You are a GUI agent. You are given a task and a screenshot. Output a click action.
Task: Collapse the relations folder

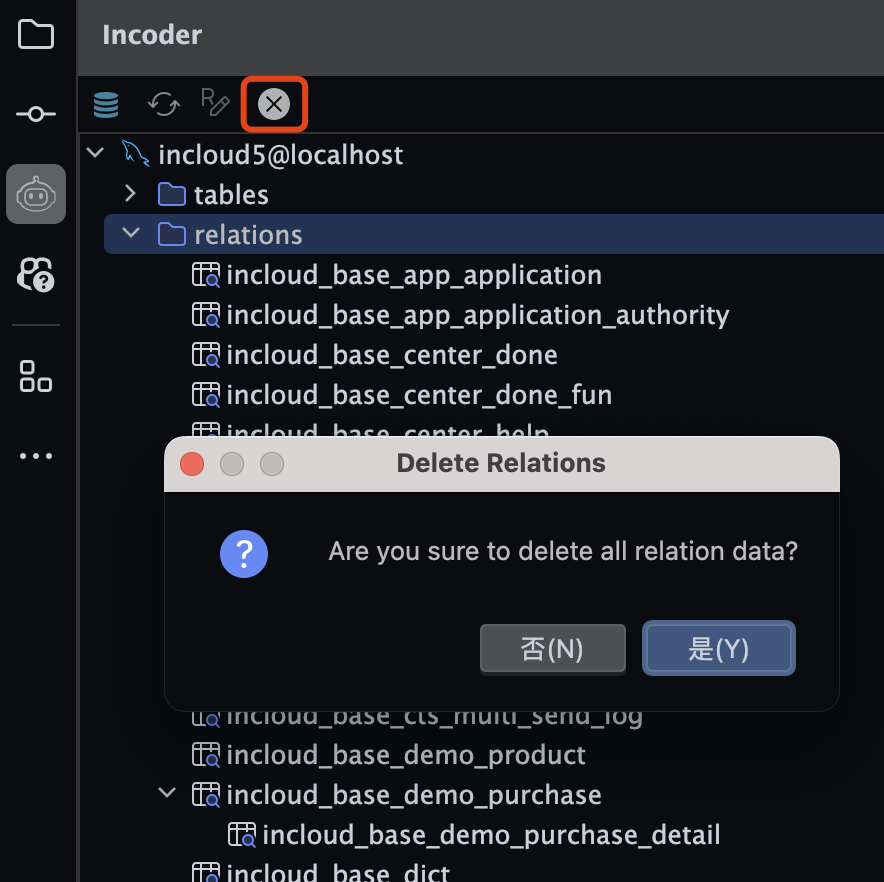point(130,234)
